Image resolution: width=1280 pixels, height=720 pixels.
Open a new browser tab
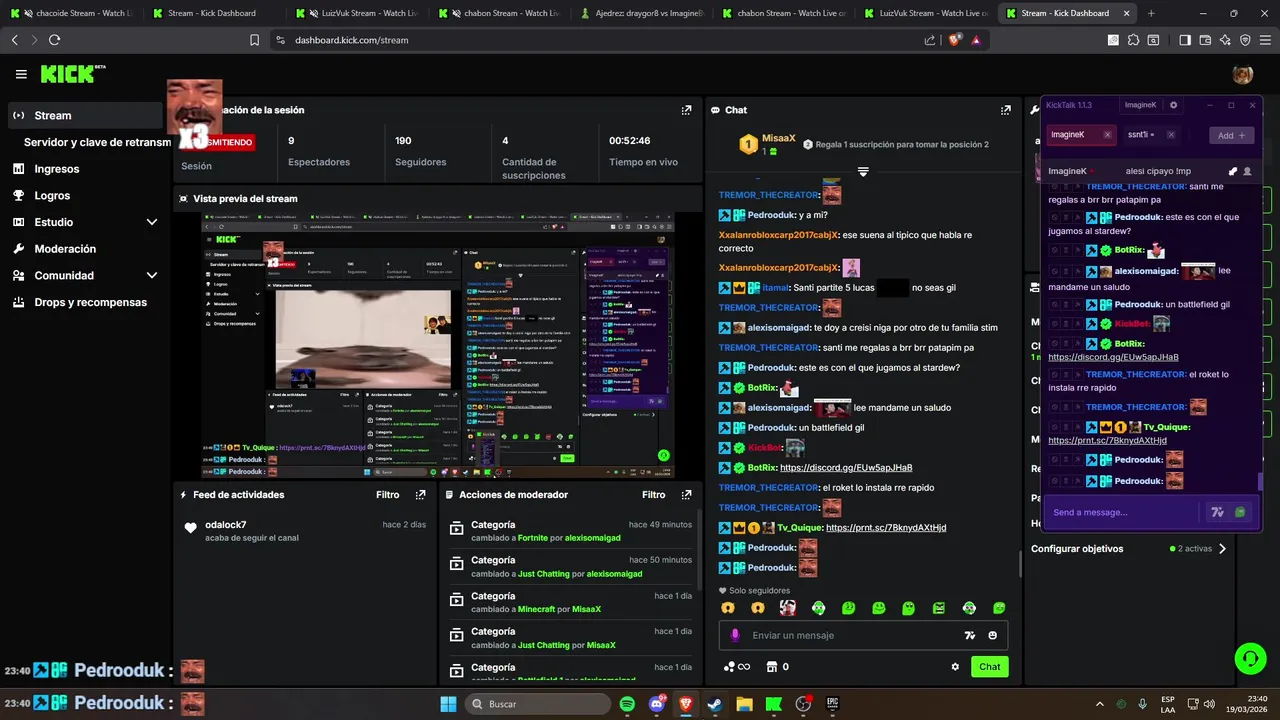pos(1151,13)
